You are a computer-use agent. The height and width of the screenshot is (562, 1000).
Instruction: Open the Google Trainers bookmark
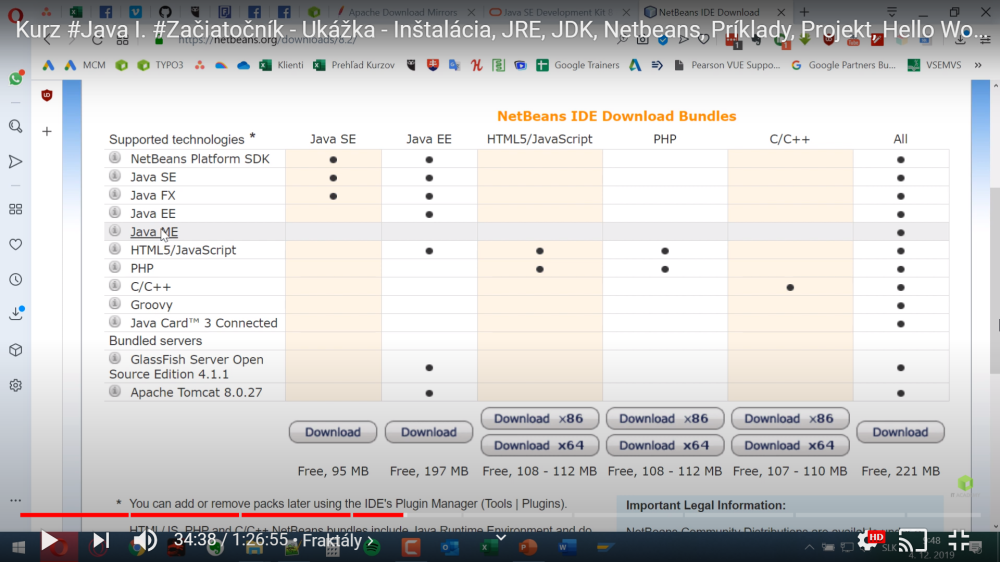(578, 65)
